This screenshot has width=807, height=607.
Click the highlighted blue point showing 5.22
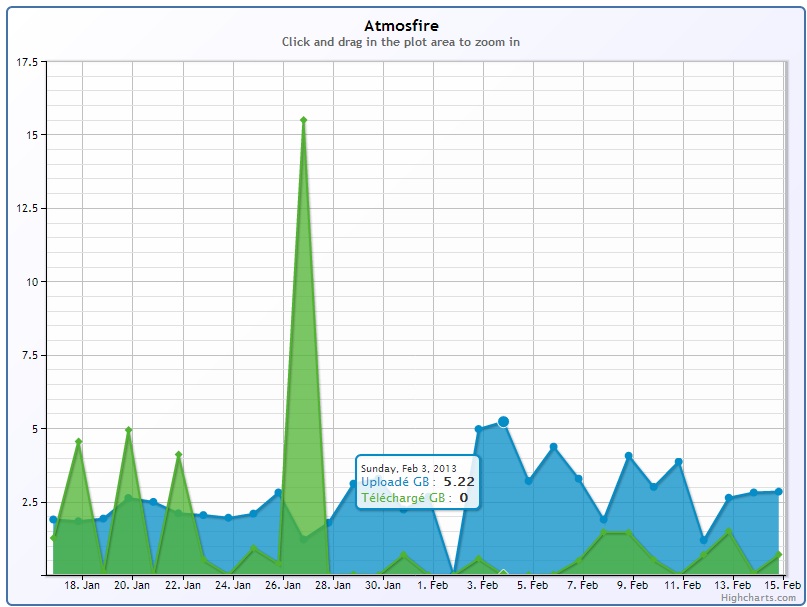pos(504,422)
